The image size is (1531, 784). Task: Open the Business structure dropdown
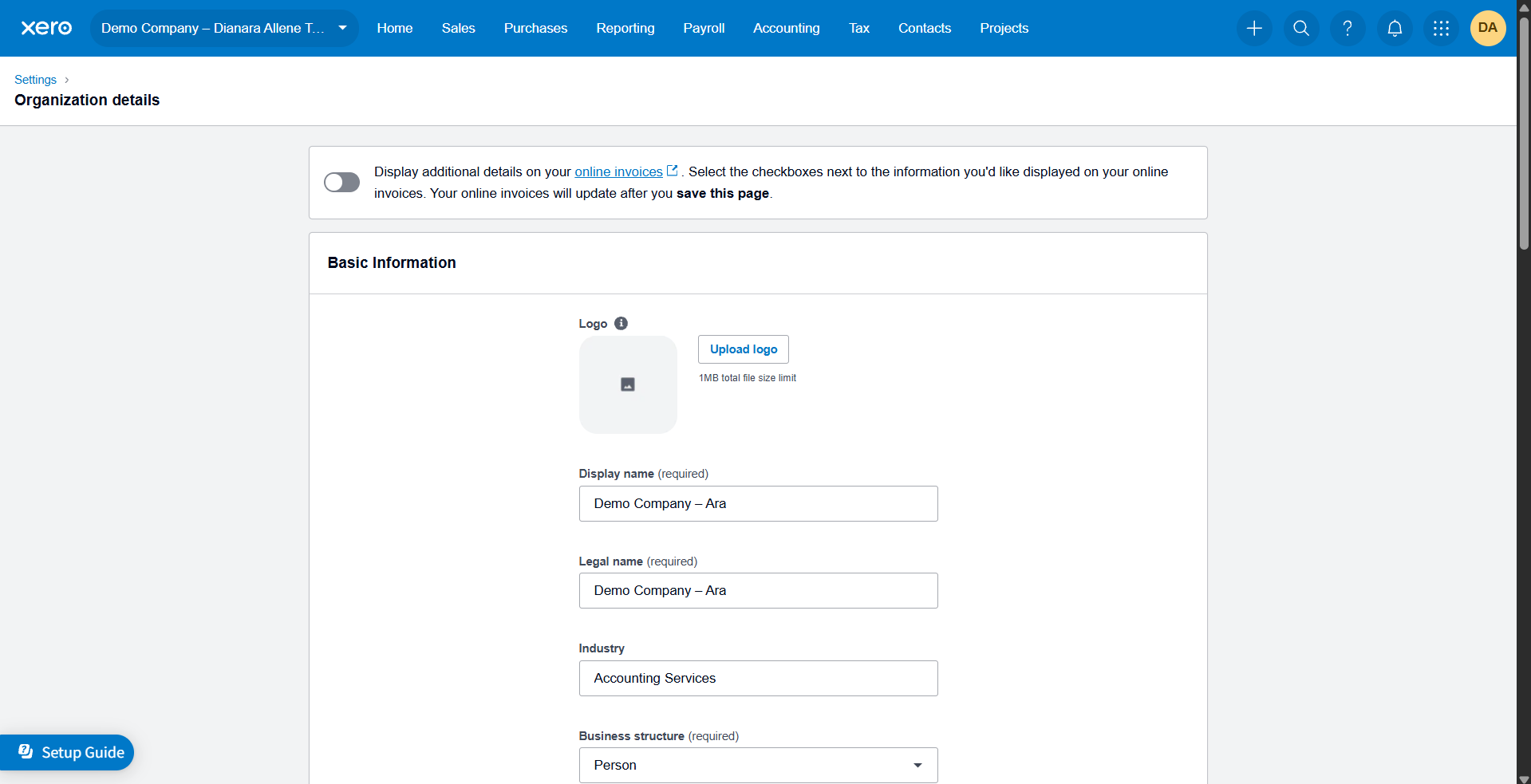(758, 765)
